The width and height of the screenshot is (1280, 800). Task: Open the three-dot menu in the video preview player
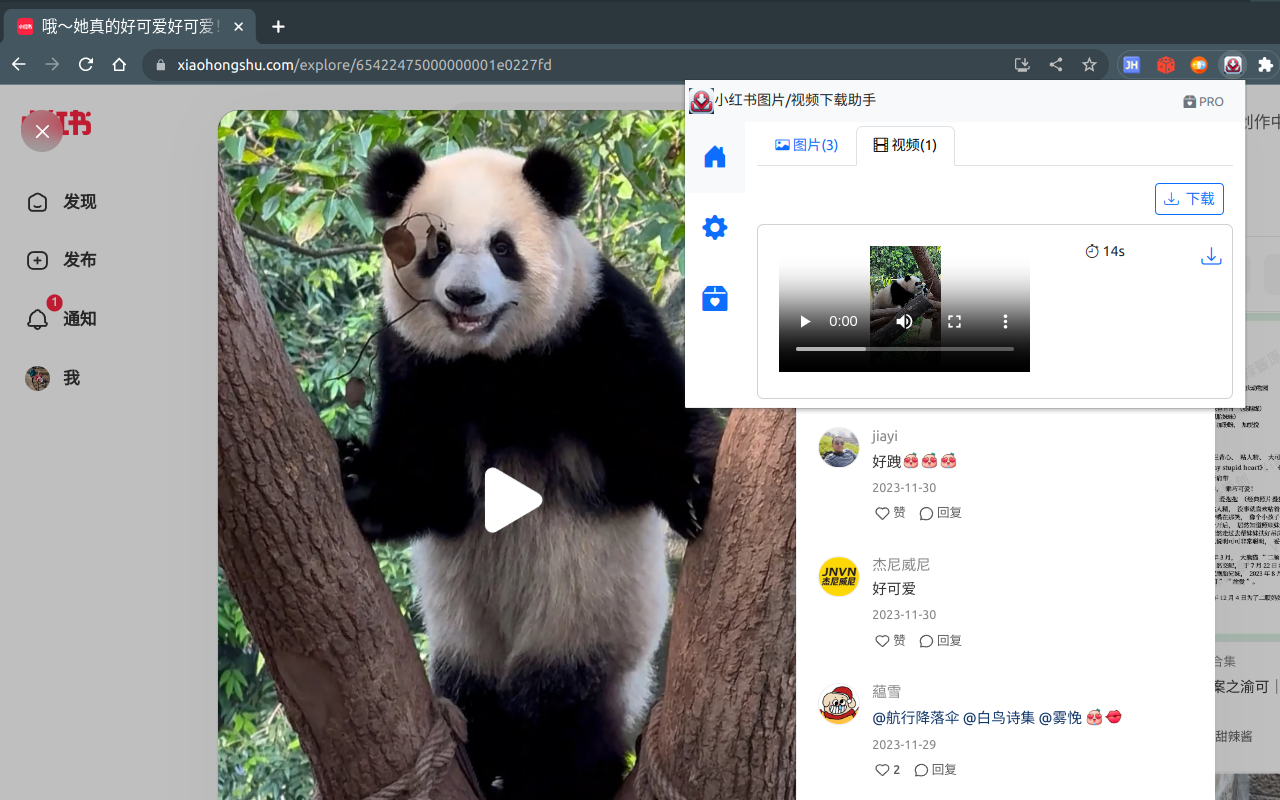(1005, 321)
